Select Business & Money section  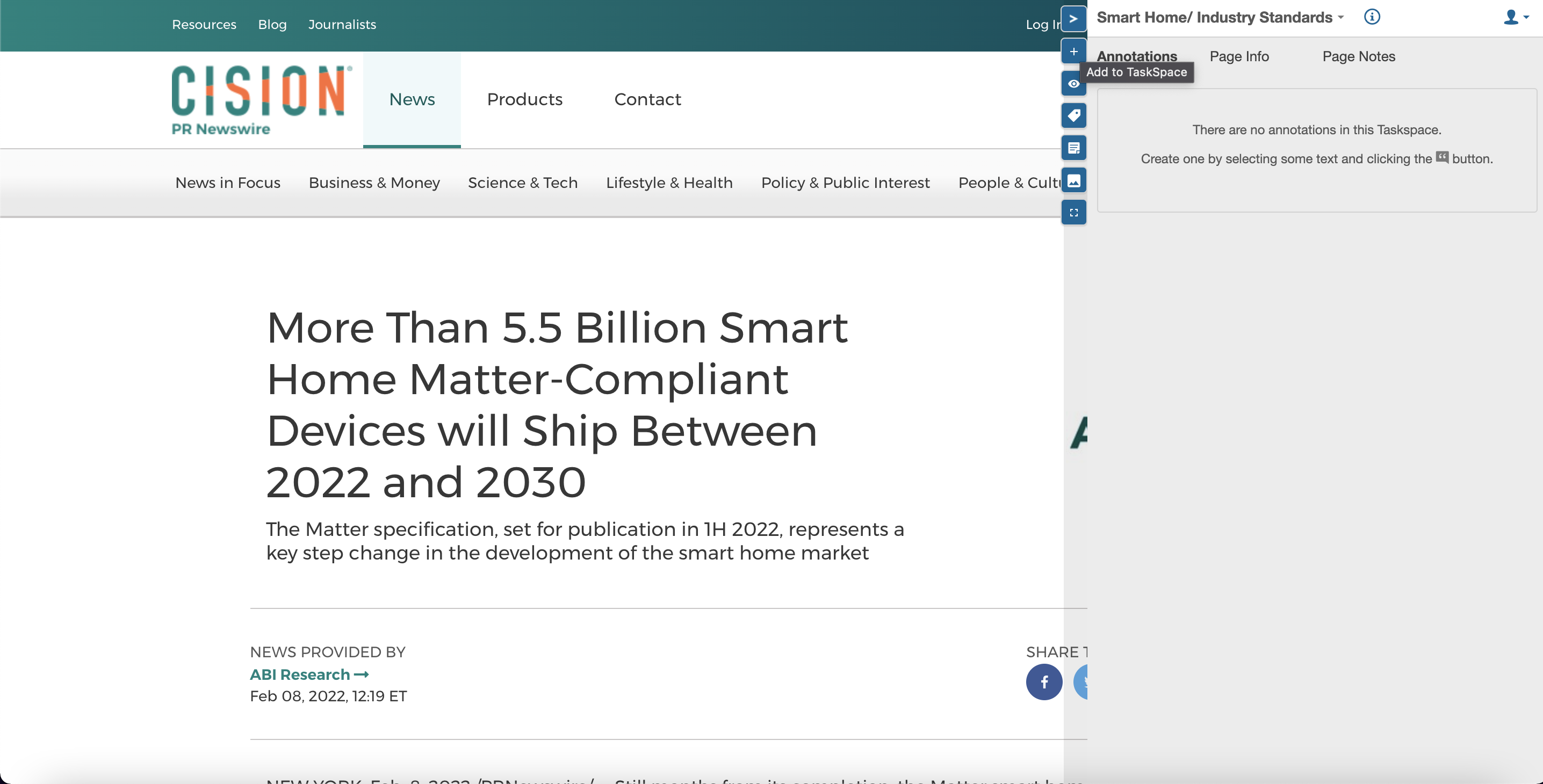[374, 182]
